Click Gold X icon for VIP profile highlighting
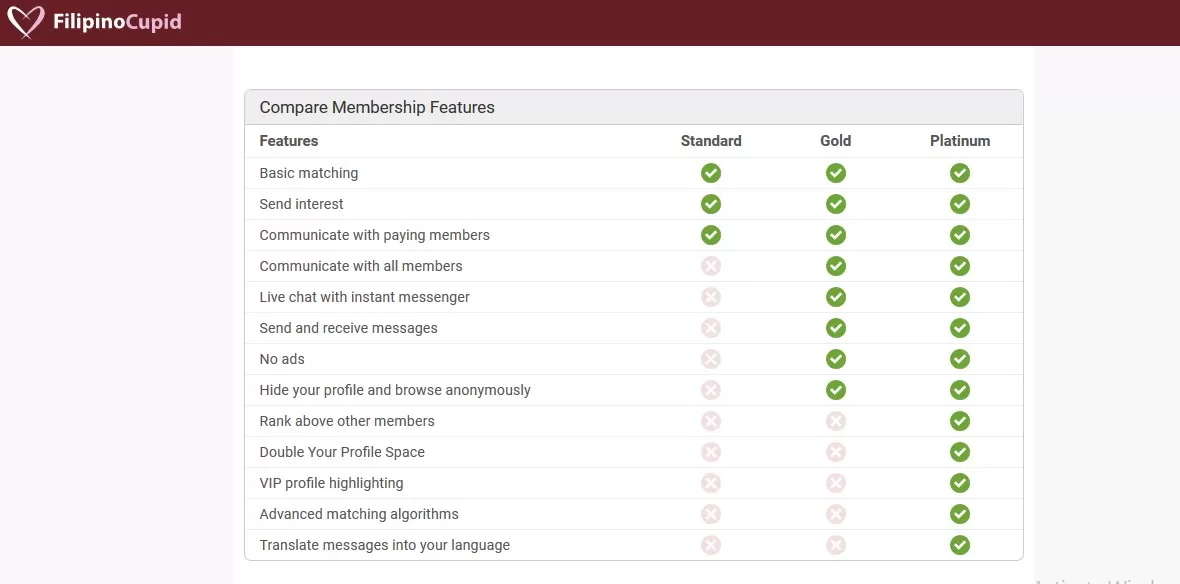Screen dimensions: 1180x584 pyautogui.click(x=836, y=483)
